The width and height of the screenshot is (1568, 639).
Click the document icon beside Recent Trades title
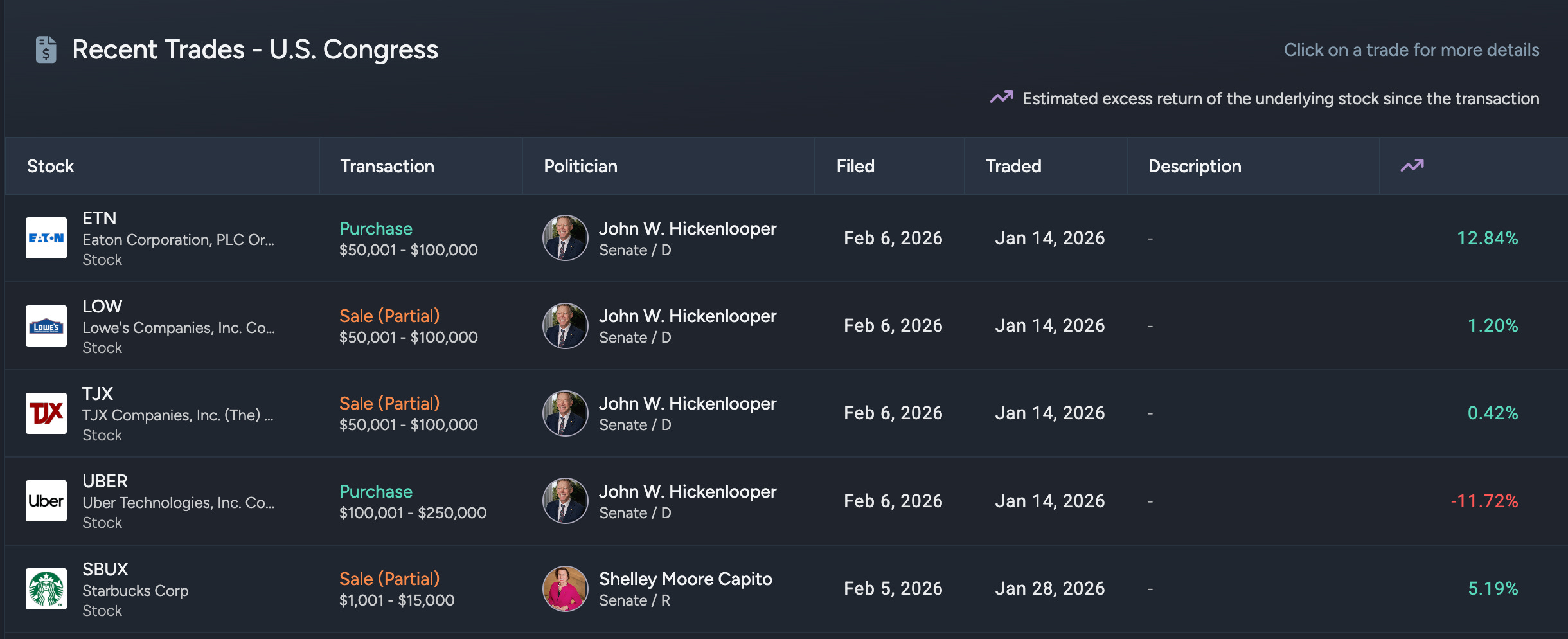coord(46,50)
